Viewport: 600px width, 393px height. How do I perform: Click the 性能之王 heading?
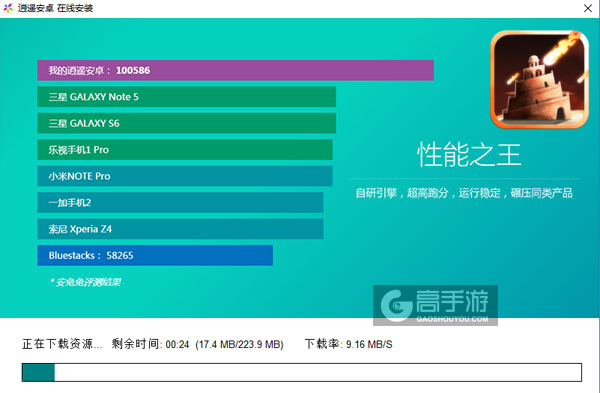(469, 155)
